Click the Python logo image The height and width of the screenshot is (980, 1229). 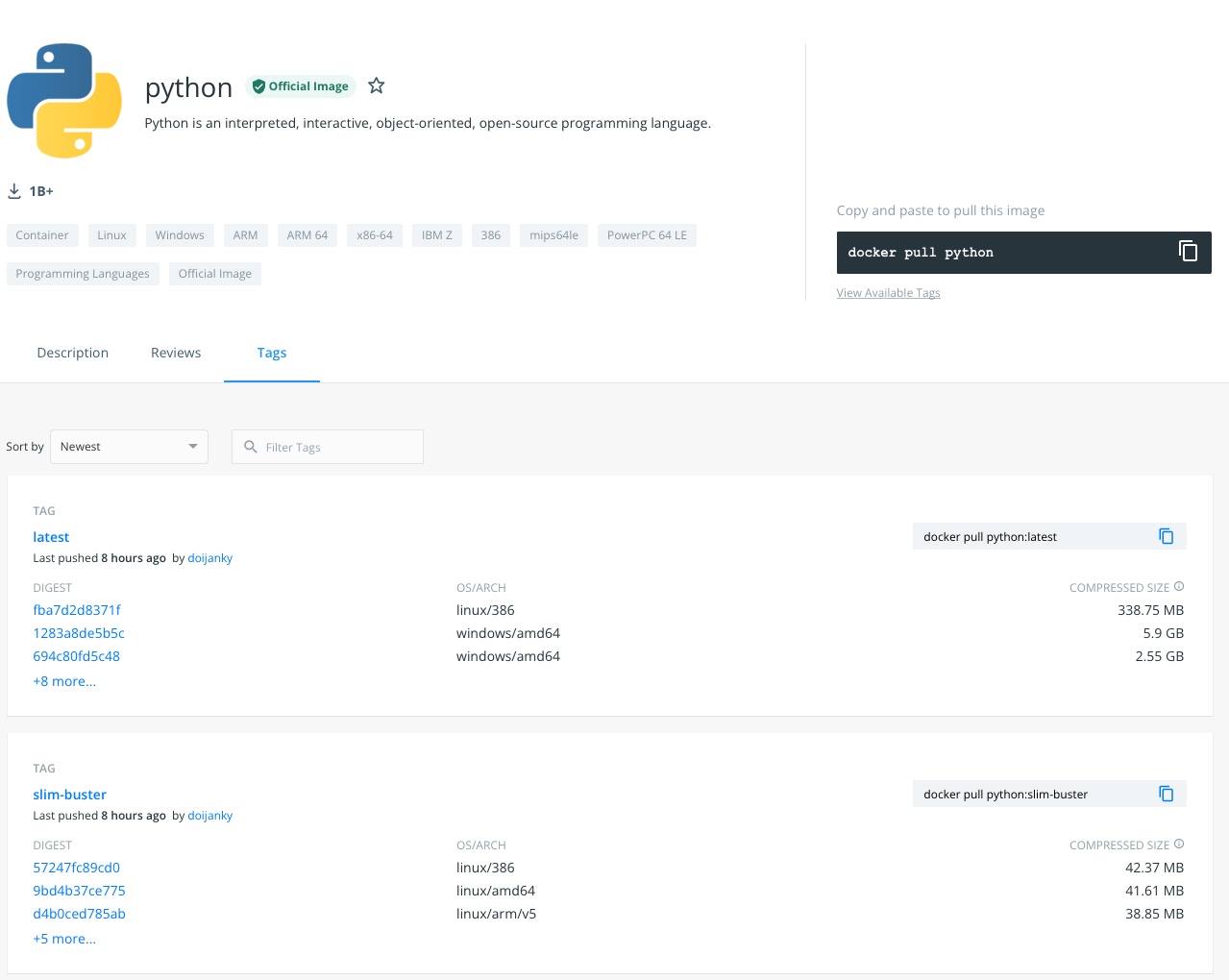click(x=64, y=100)
